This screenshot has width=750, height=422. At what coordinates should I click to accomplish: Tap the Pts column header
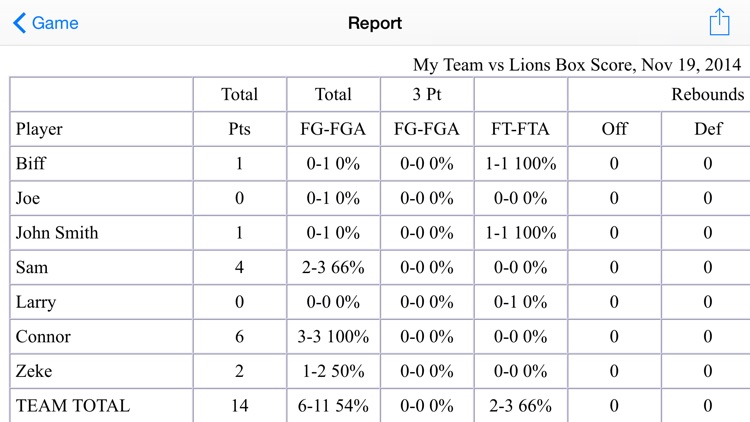coord(239,129)
